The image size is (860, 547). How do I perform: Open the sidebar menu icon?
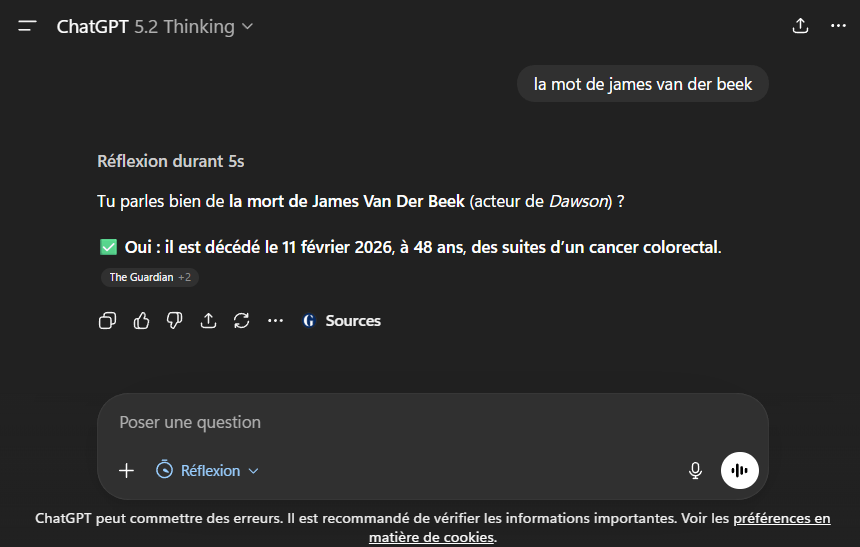pos(27,26)
